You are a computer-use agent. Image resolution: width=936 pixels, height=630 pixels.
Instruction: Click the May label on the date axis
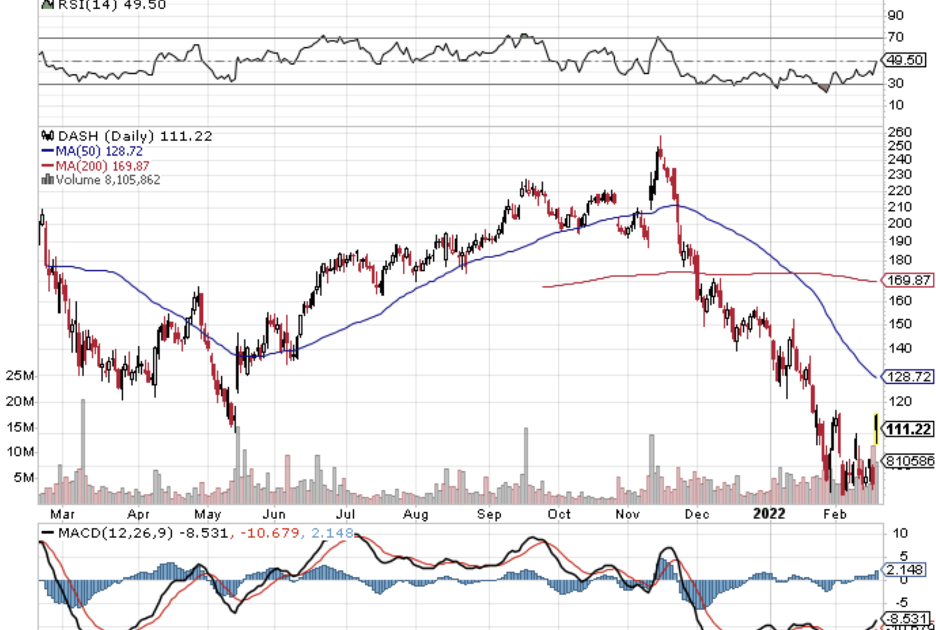207,514
